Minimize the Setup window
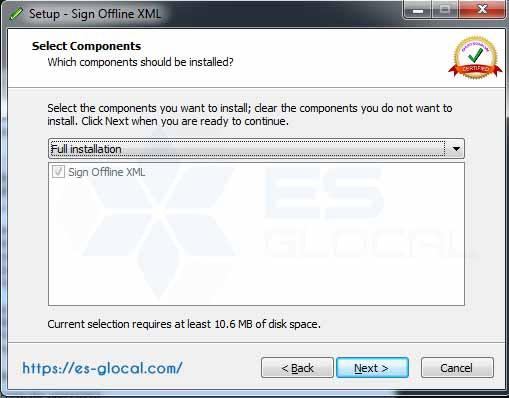The width and height of the screenshot is (509, 398). (x=418, y=10)
